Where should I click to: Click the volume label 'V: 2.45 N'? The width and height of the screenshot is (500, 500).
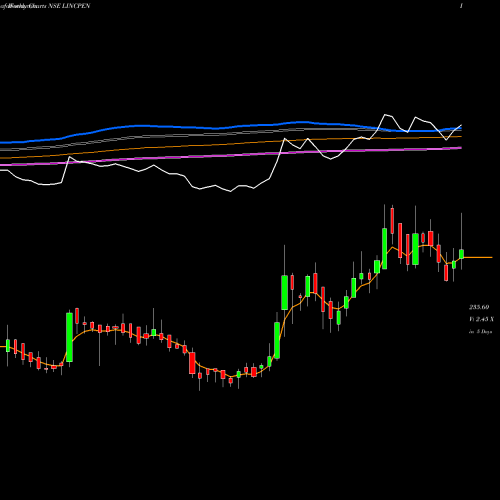(481, 319)
